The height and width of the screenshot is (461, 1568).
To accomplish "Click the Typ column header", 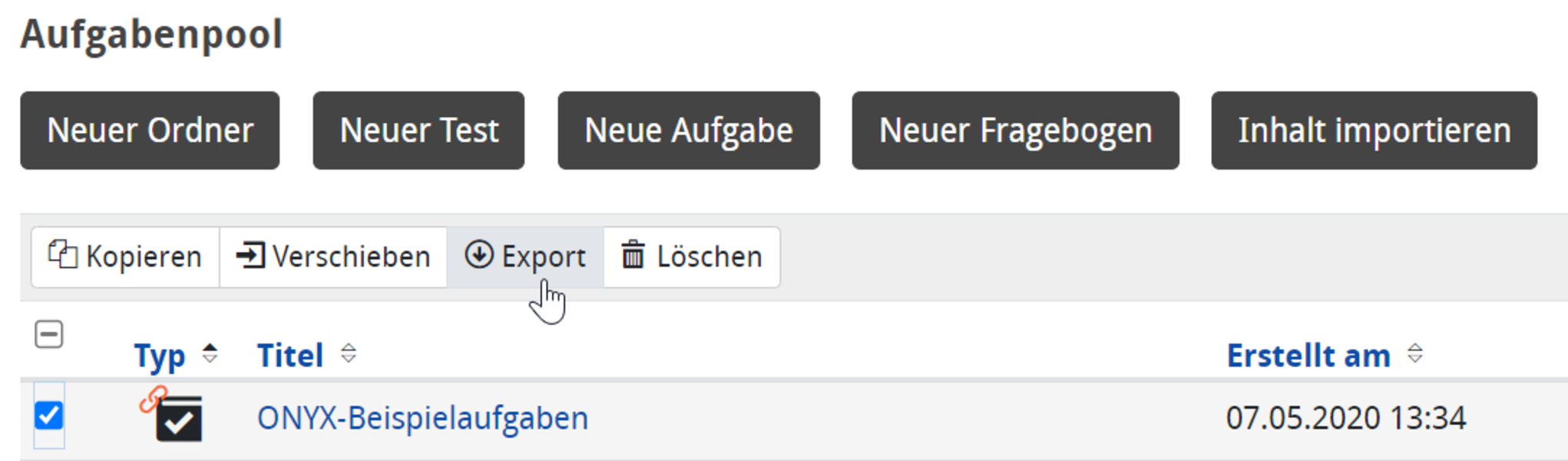I will [160, 357].
